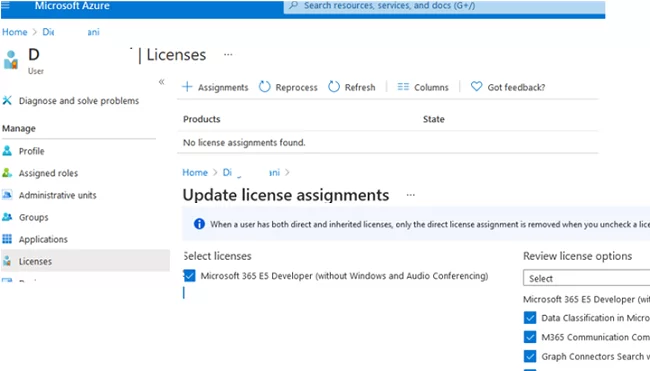650x371 pixels.
Task: Open the Profile menu item
Action: pyautogui.click(x=32, y=151)
